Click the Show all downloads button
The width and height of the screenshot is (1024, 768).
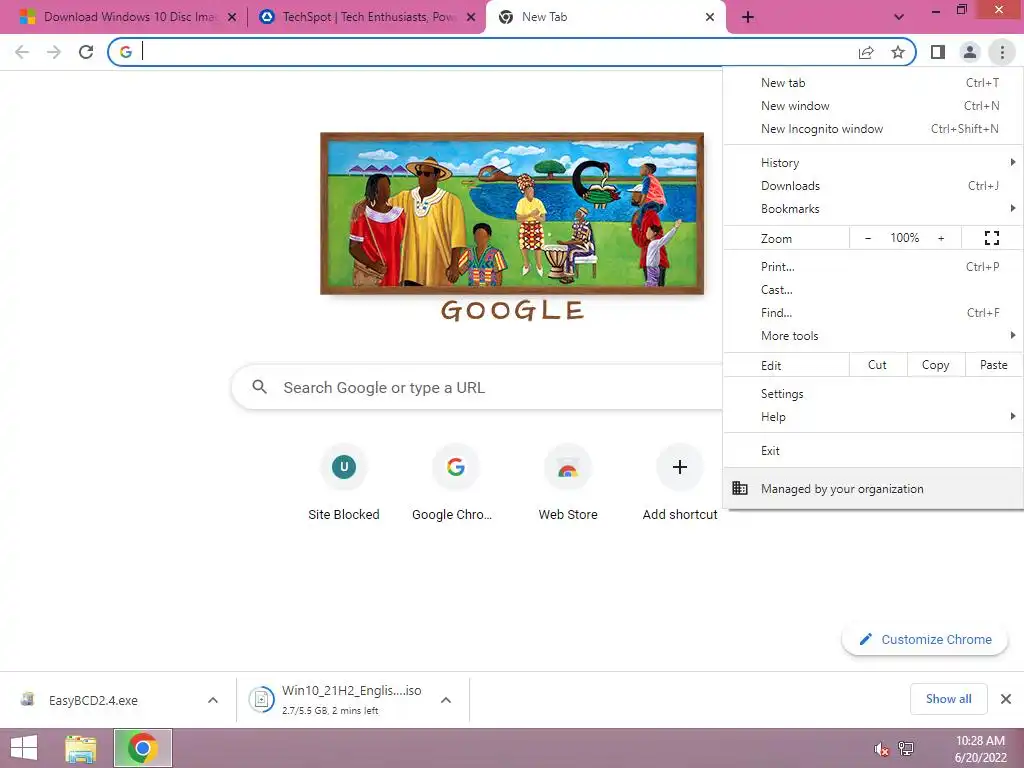(x=948, y=699)
